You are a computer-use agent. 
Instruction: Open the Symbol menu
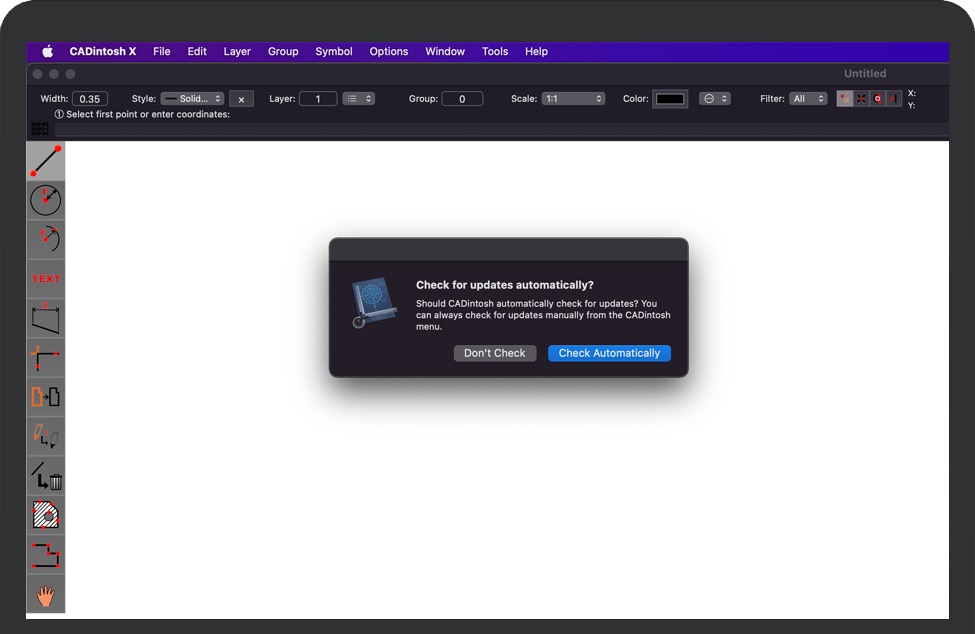click(x=333, y=51)
